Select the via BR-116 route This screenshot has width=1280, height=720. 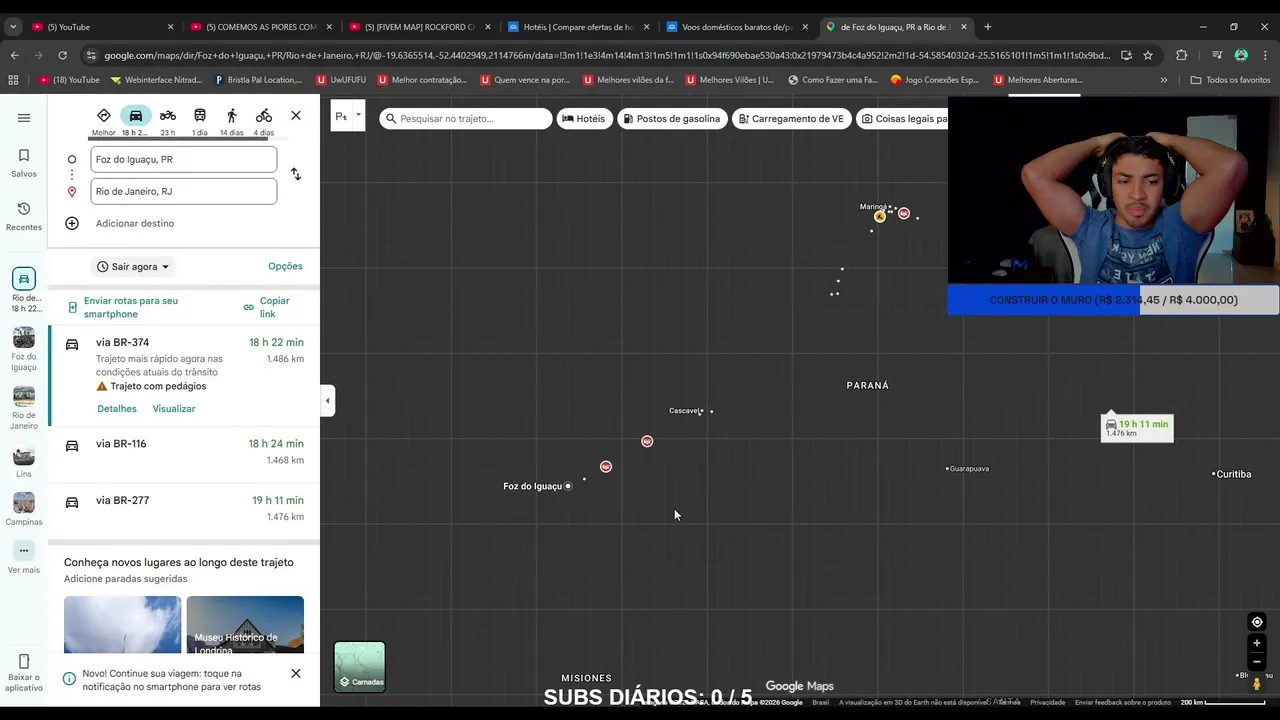(184, 452)
